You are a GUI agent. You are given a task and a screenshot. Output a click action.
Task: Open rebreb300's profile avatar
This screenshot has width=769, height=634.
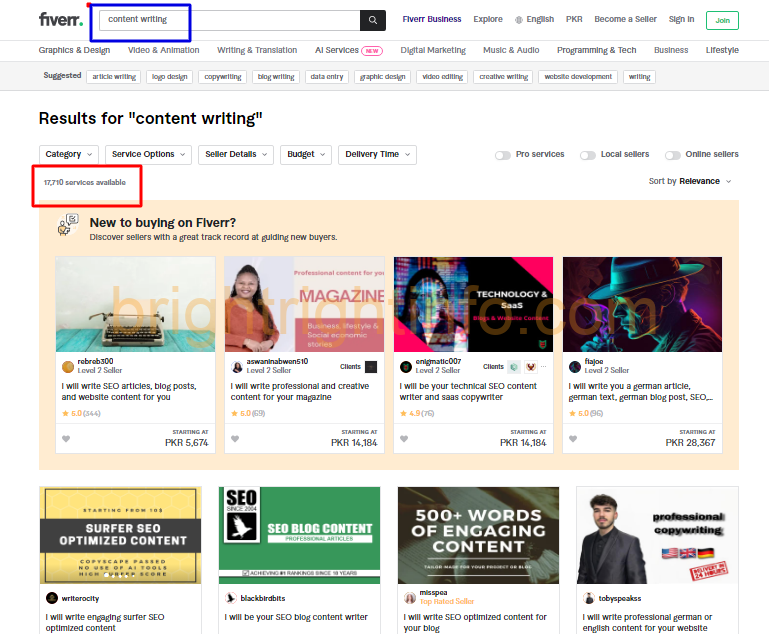tap(68, 367)
